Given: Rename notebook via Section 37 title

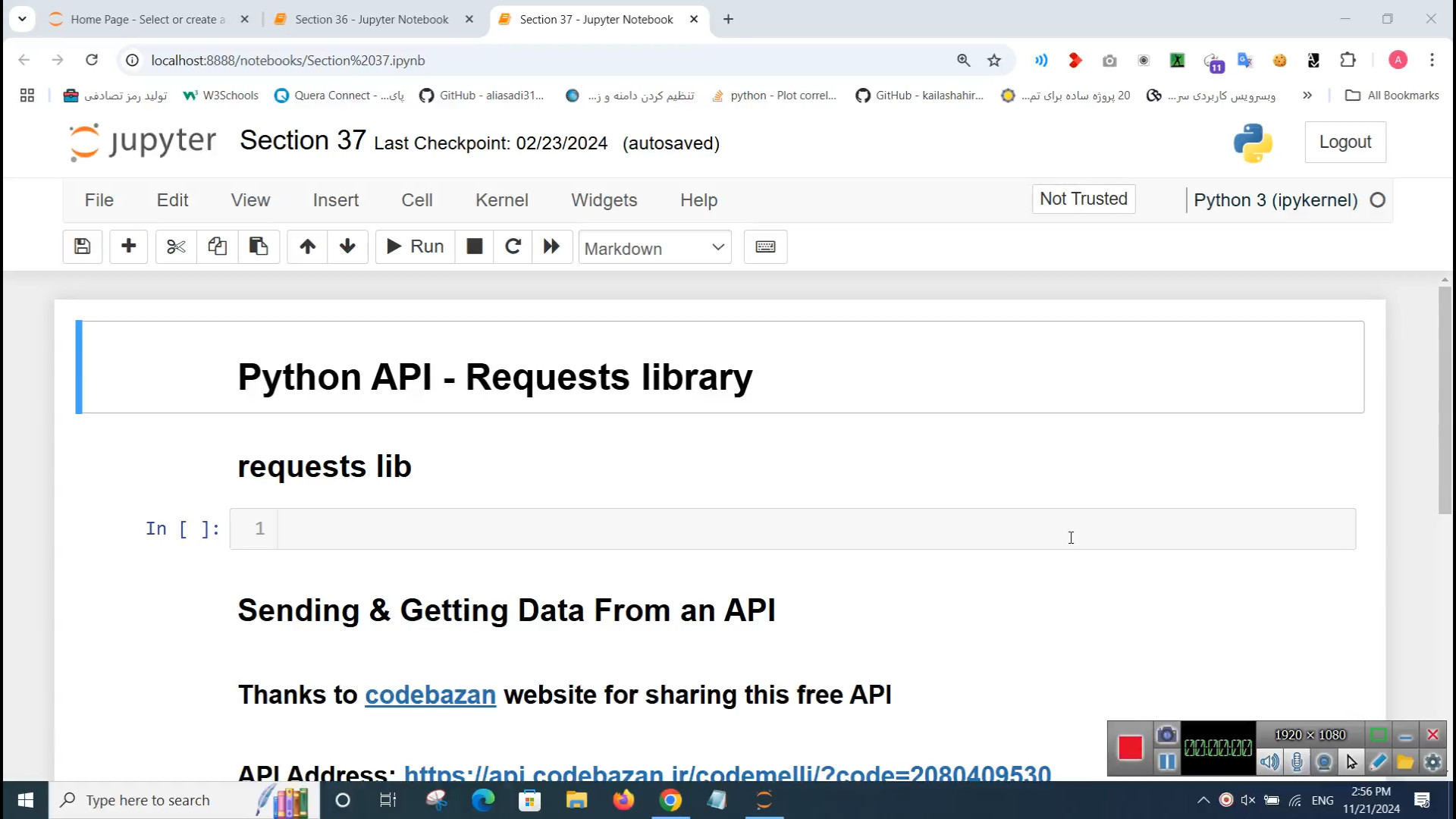Looking at the screenshot, I should pyautogui.click(x=303, y=141).
